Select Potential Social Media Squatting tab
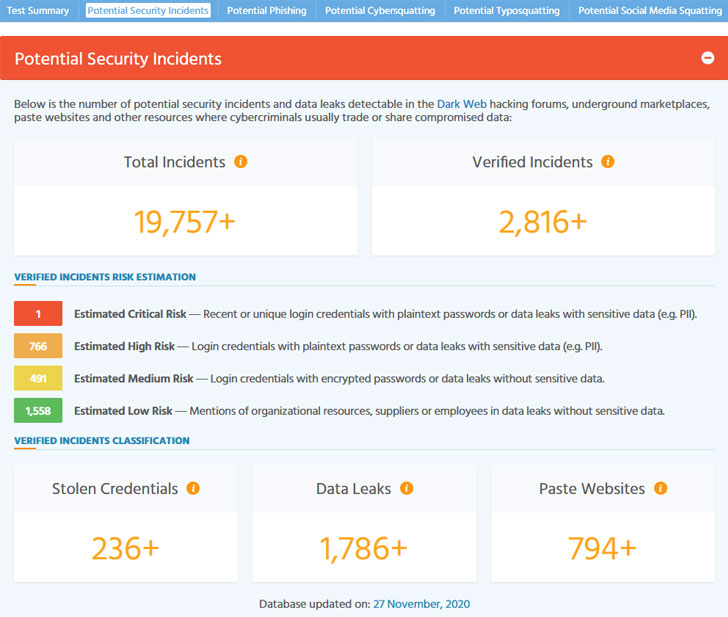The image size is (728, 617). (650, 11)
